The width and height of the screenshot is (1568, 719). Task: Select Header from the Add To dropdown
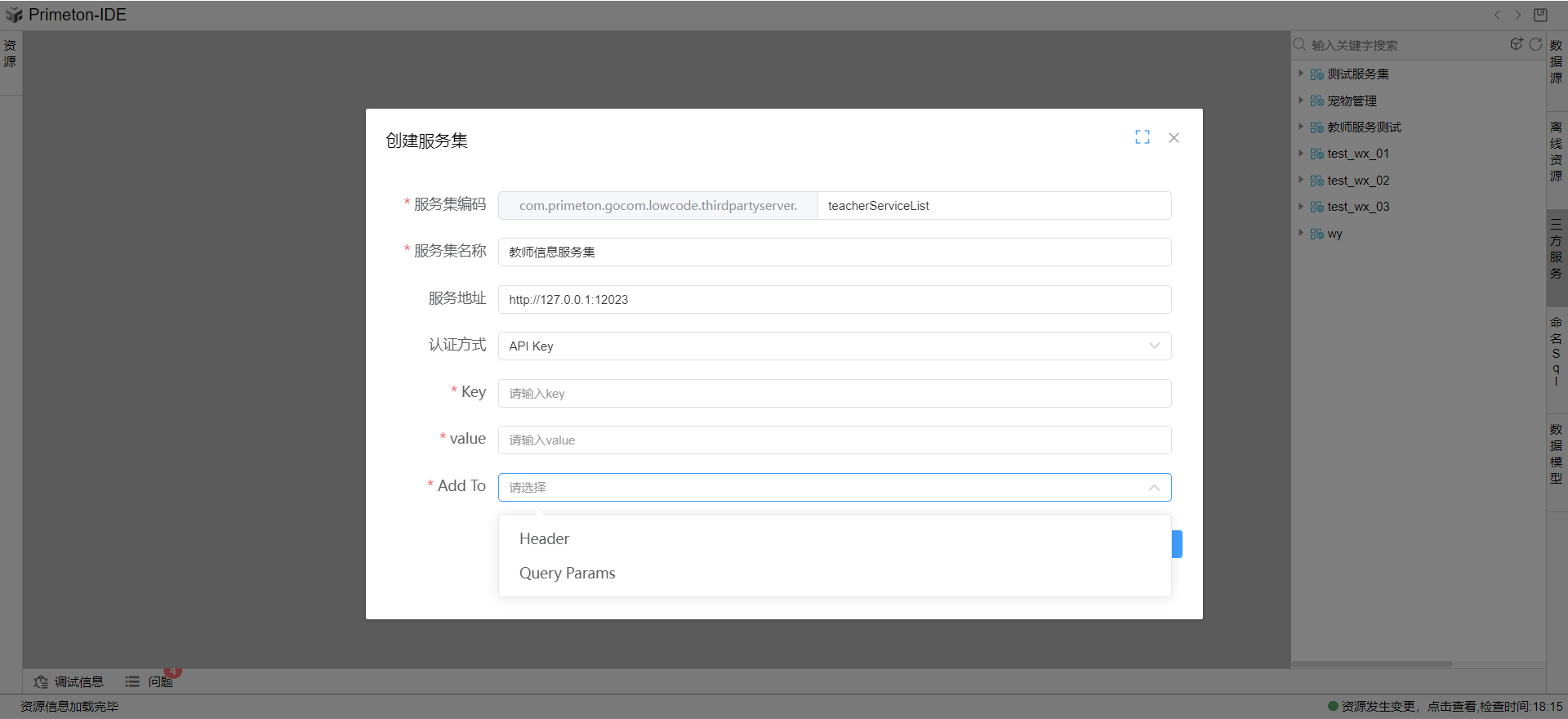(x=545, y=538)
